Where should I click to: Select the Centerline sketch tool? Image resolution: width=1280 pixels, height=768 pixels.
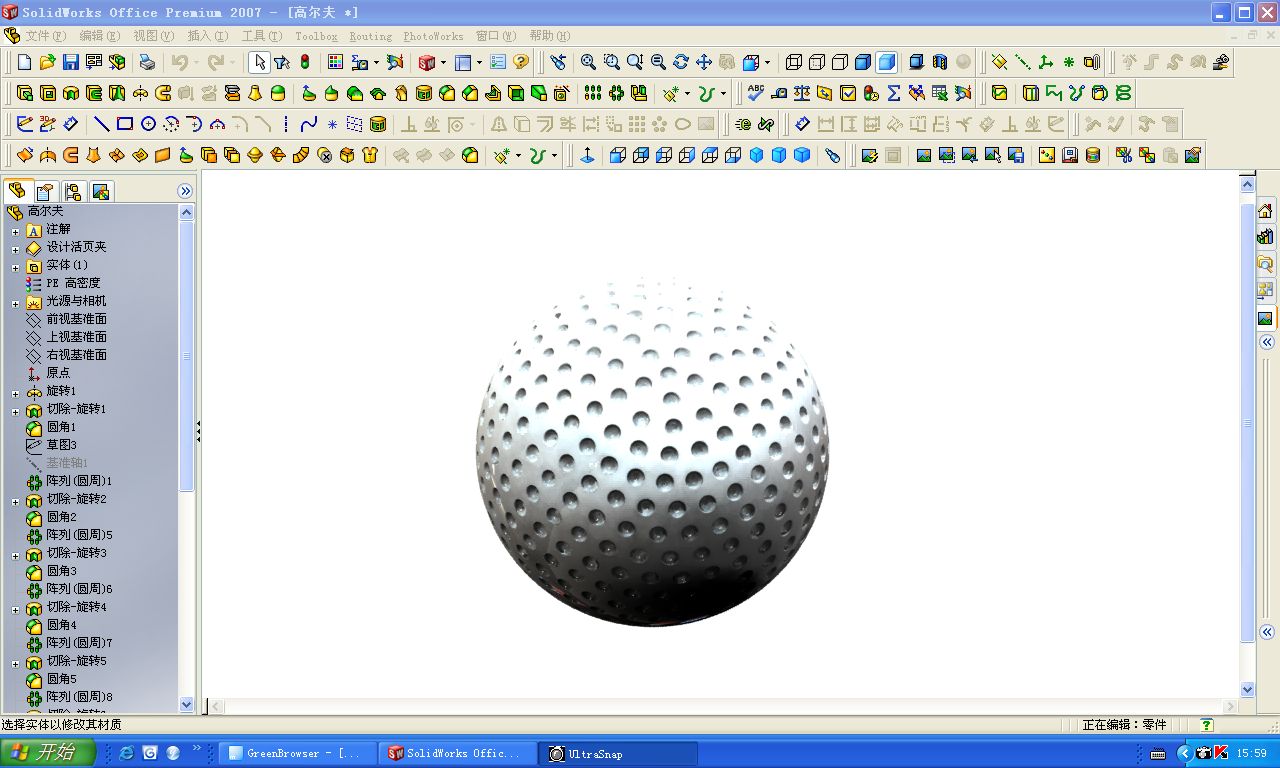point(286,125)
